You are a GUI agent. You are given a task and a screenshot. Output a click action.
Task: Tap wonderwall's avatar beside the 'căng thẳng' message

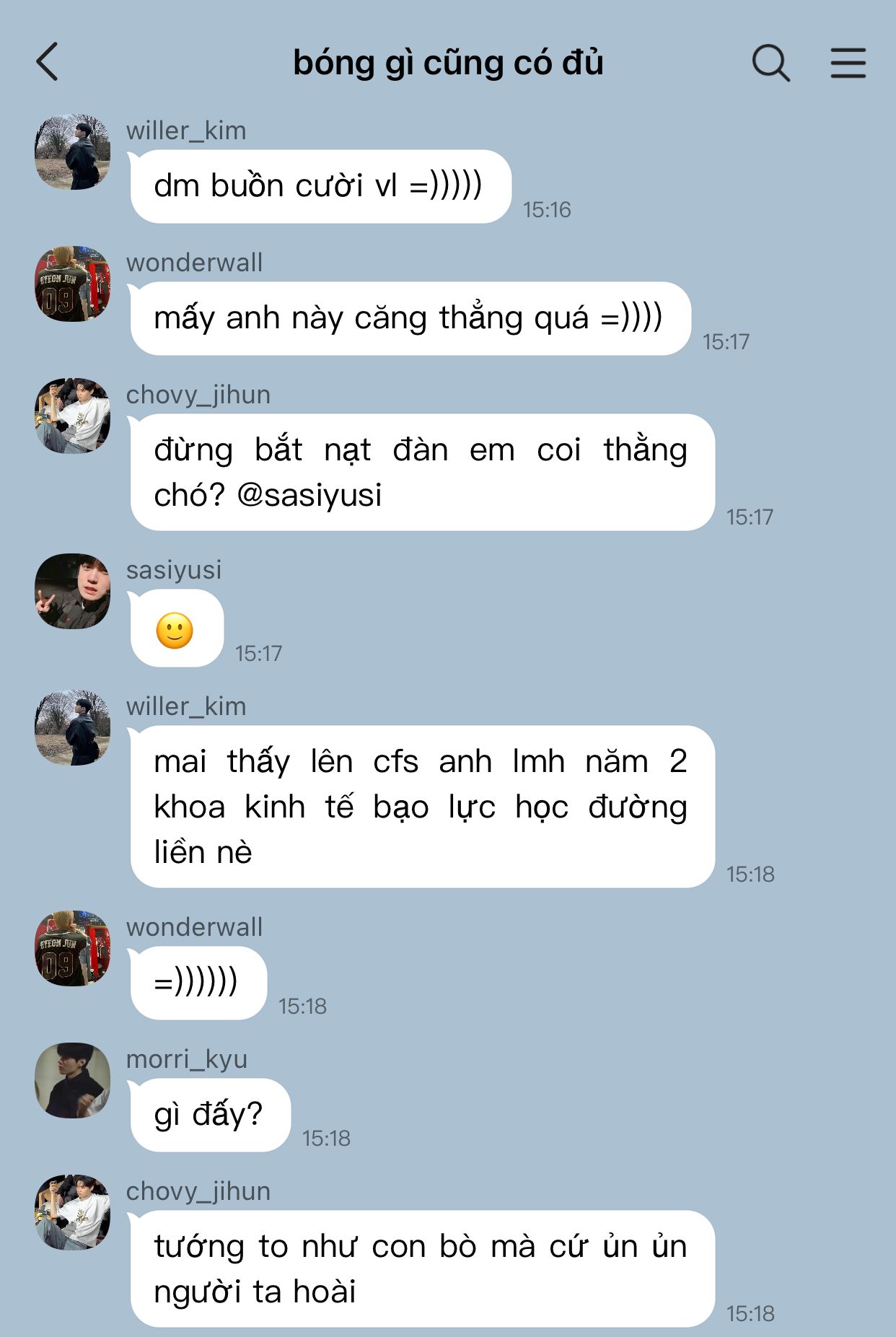point(72,284)
